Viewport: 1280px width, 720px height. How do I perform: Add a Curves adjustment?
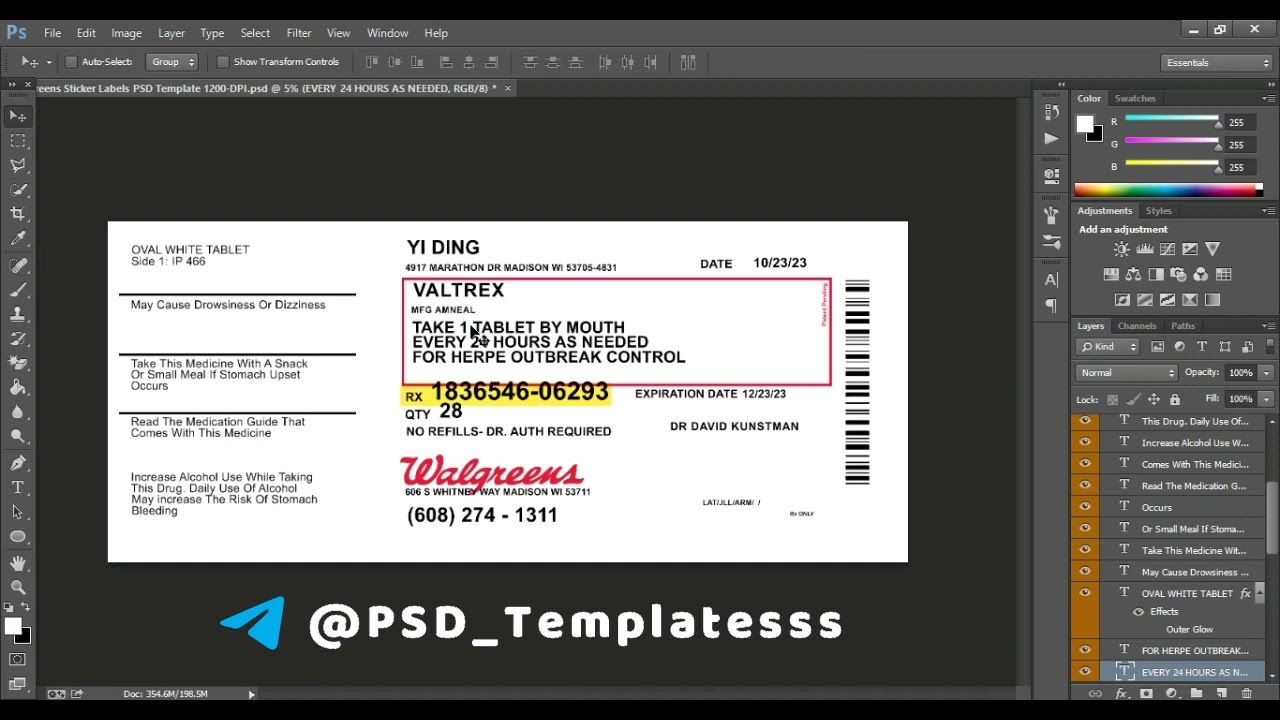(x=1167, y=249)
